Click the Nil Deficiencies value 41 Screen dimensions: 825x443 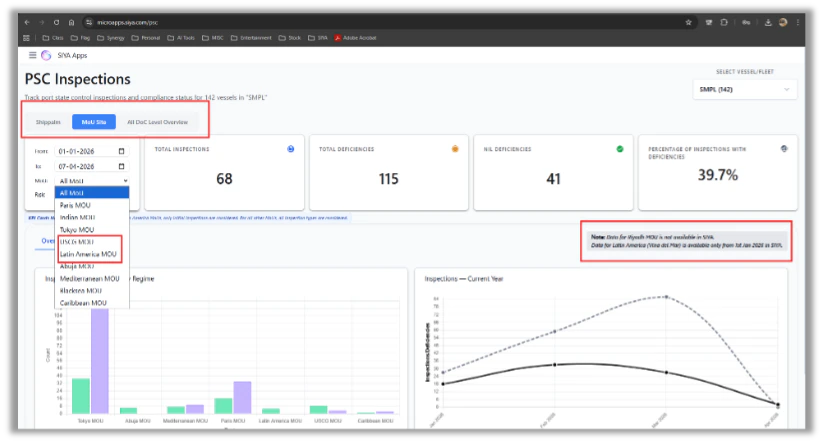point(554,179)
